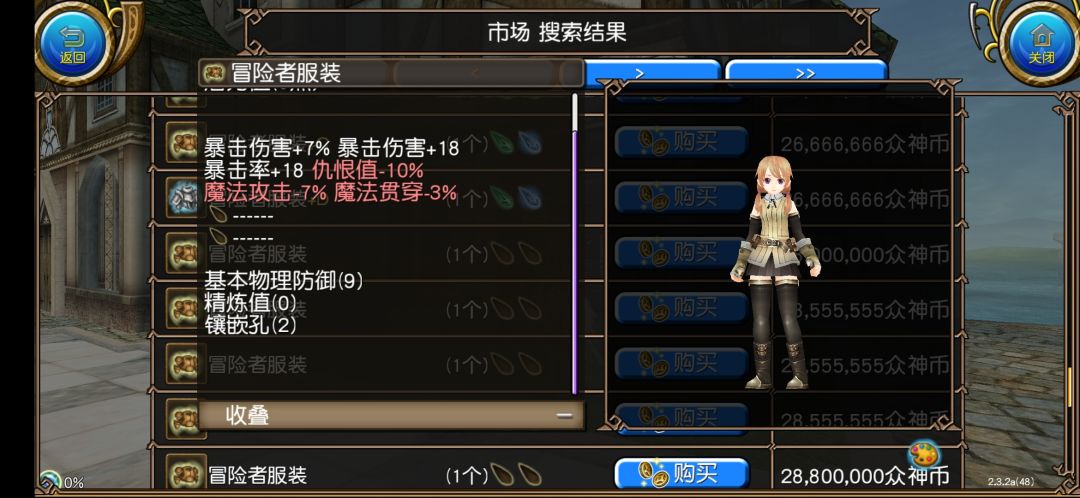Tap the 关闭 home button

(1041, 43)
